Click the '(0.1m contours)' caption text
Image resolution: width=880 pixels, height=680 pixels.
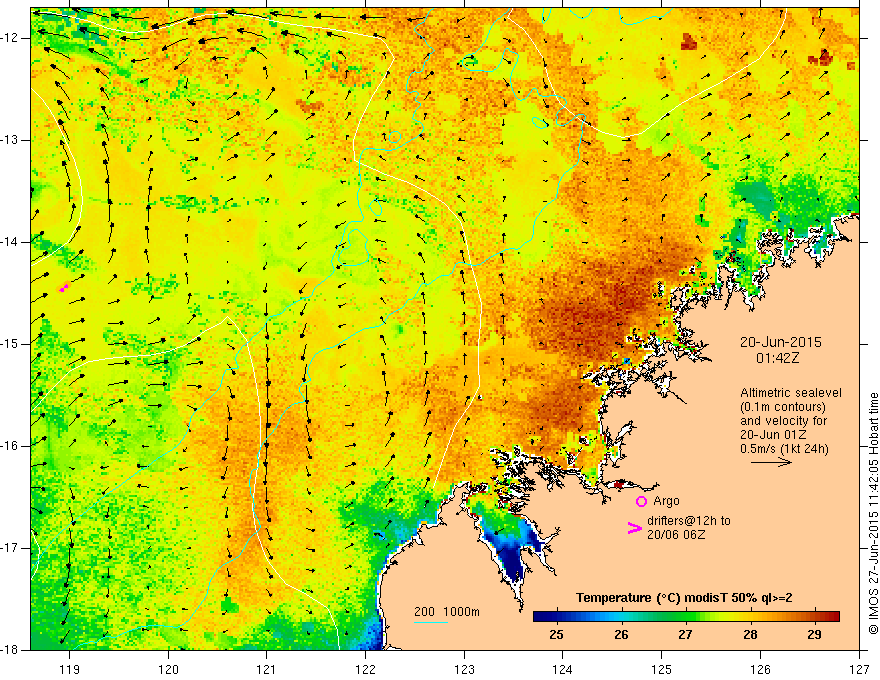click(x=783, y=407)
